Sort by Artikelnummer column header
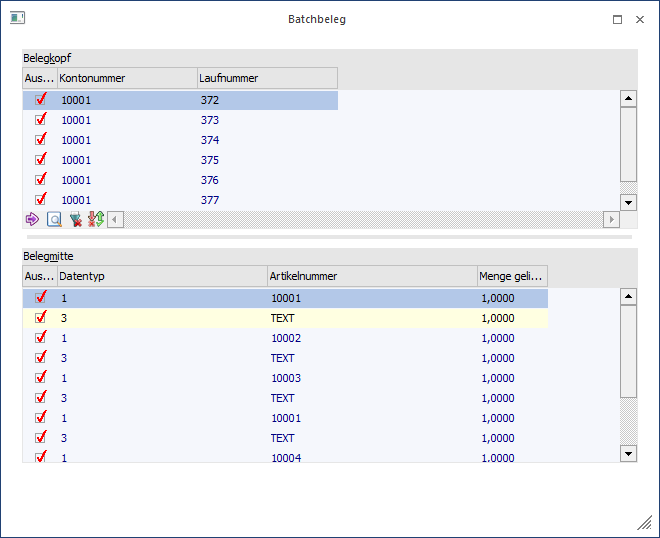 [x=372, y=276]
